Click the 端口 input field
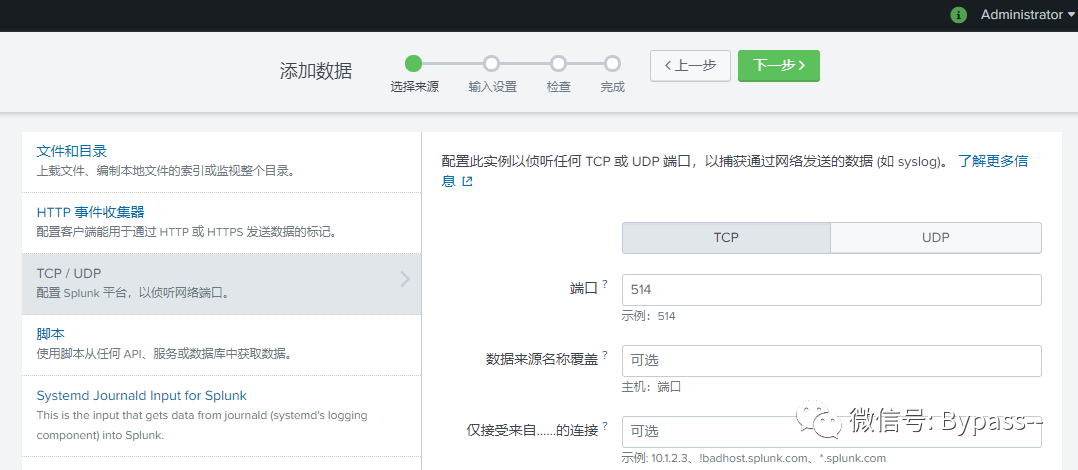Screen dimensions: 1078x470 tap(832, 290)
